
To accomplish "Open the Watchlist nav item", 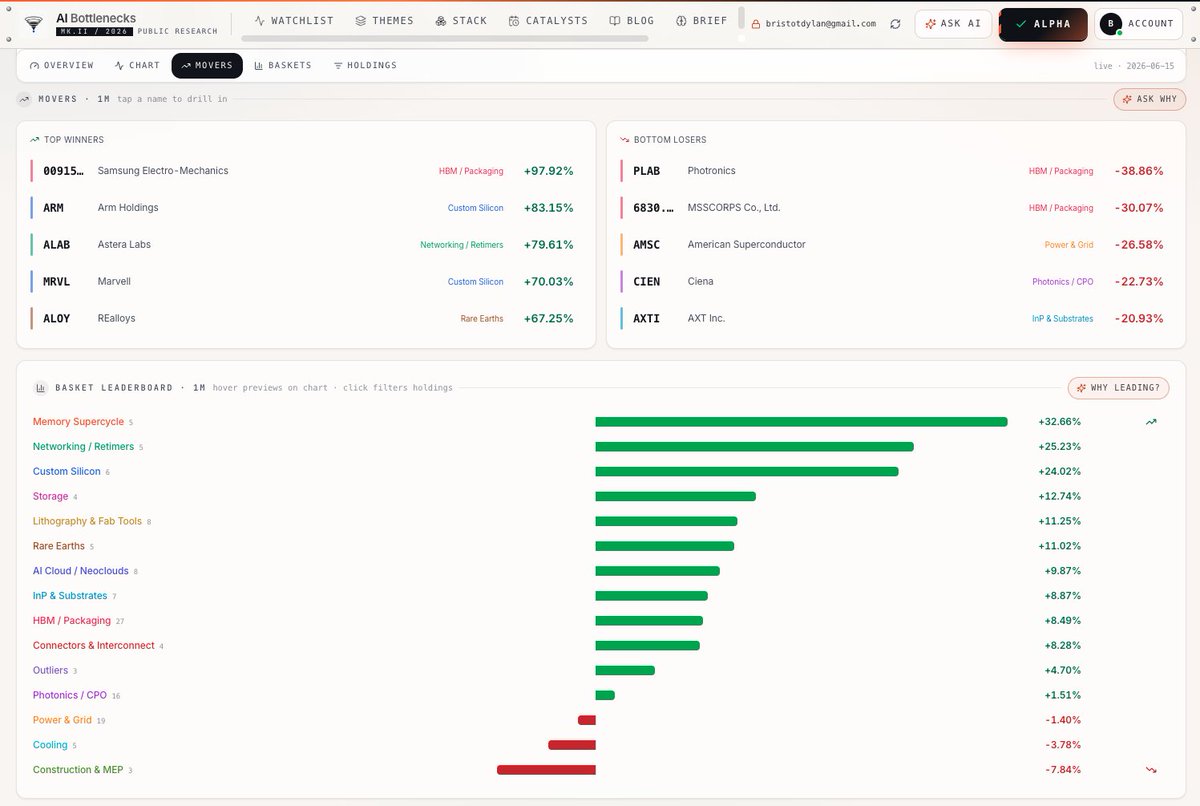I will 294,21.
